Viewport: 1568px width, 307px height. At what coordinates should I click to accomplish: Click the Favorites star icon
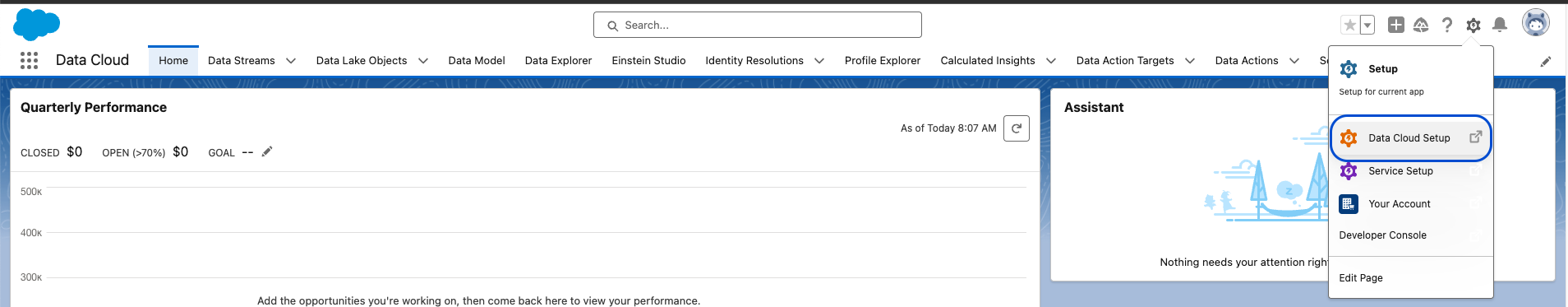pos(1349,26)
